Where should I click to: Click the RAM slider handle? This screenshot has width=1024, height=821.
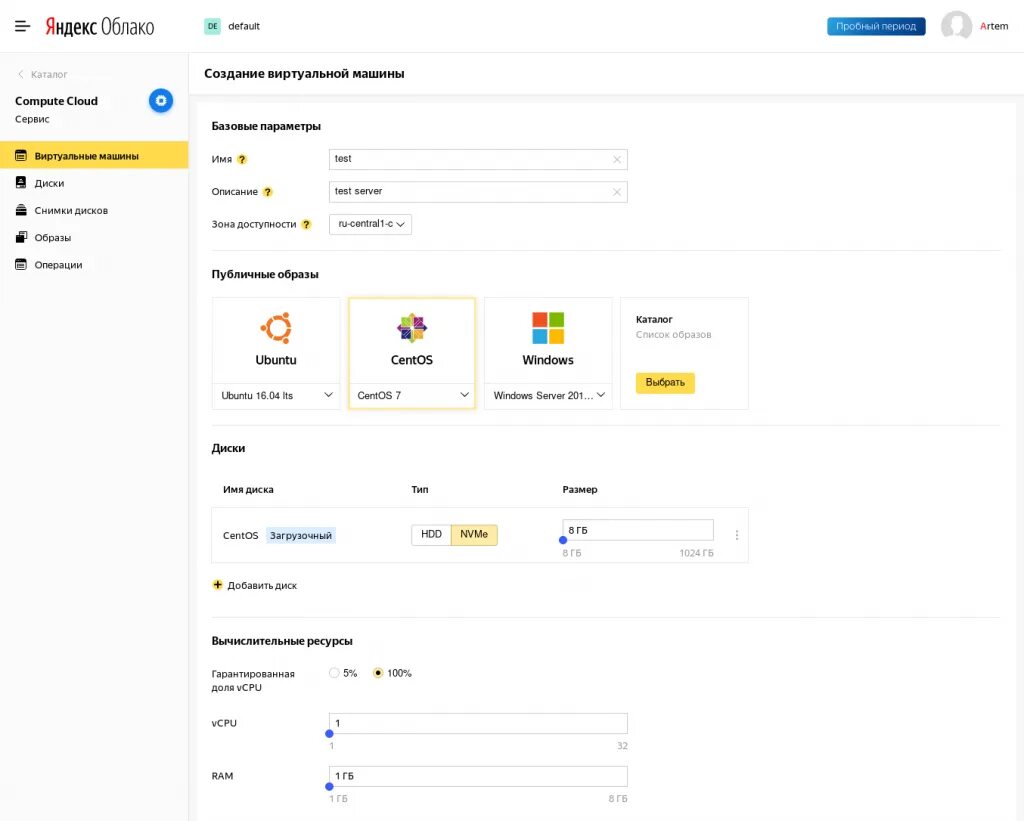(x=329, y=786)
